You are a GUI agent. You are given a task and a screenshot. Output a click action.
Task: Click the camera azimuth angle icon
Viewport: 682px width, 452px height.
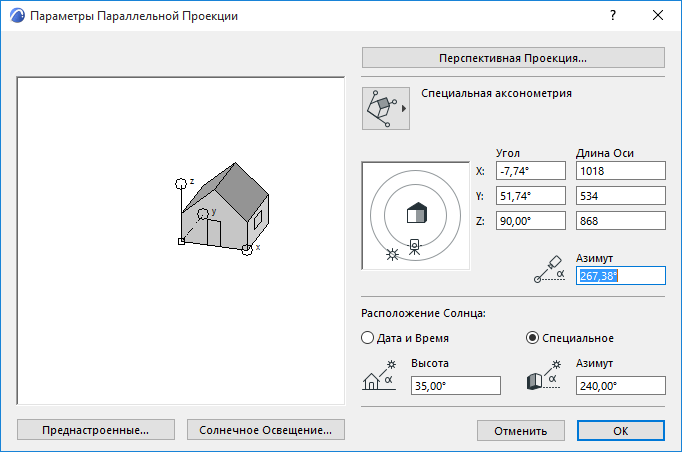point(549,269)
